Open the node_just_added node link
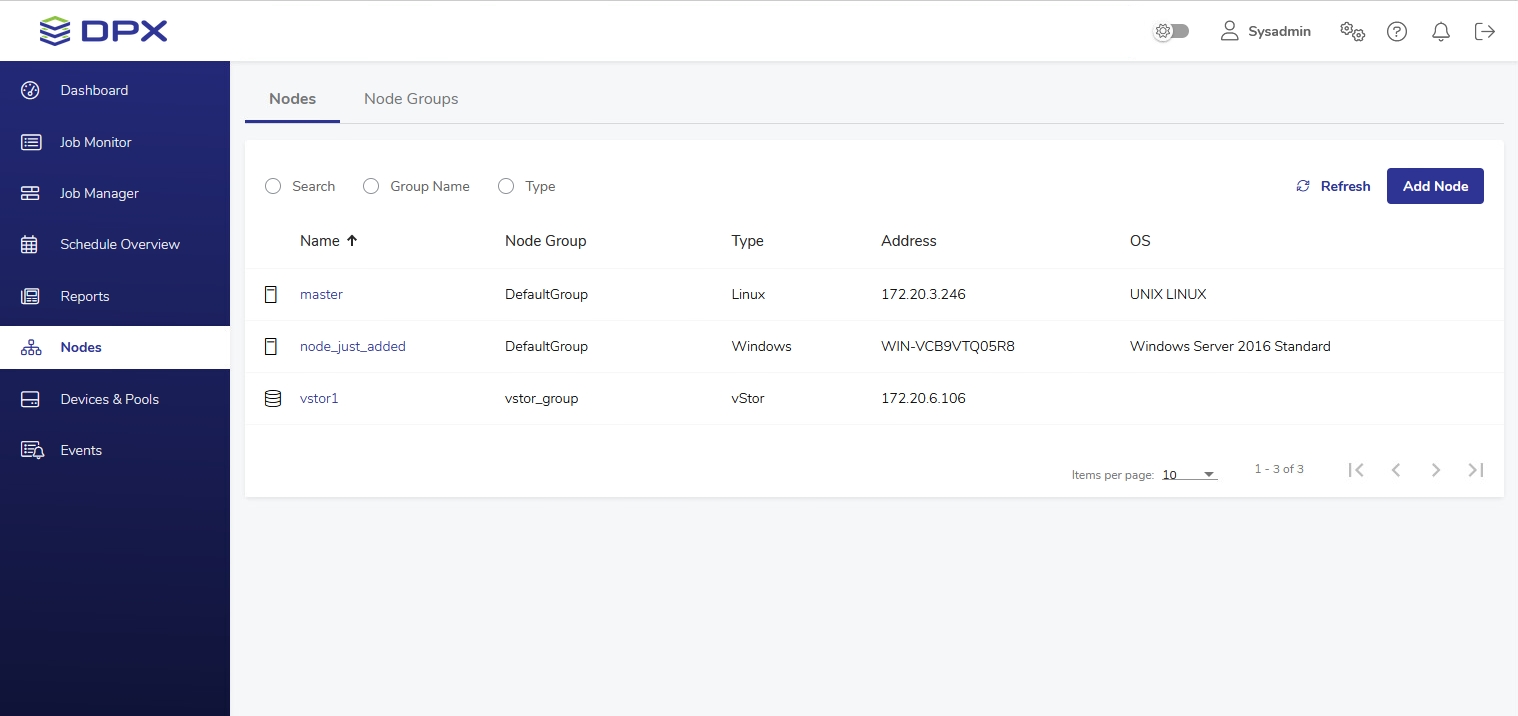1518x716 pixels. pos(353,346)
